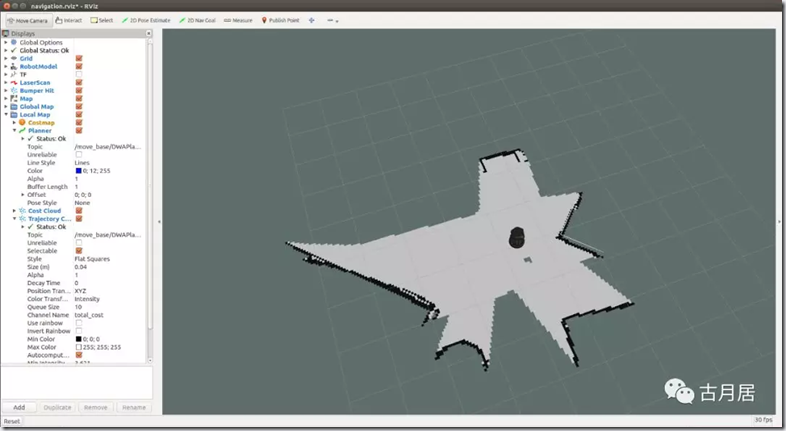Viewport: 786px width, 431px height.
Task: Choose the 2D Nav Goal tool
Action: 198,21
